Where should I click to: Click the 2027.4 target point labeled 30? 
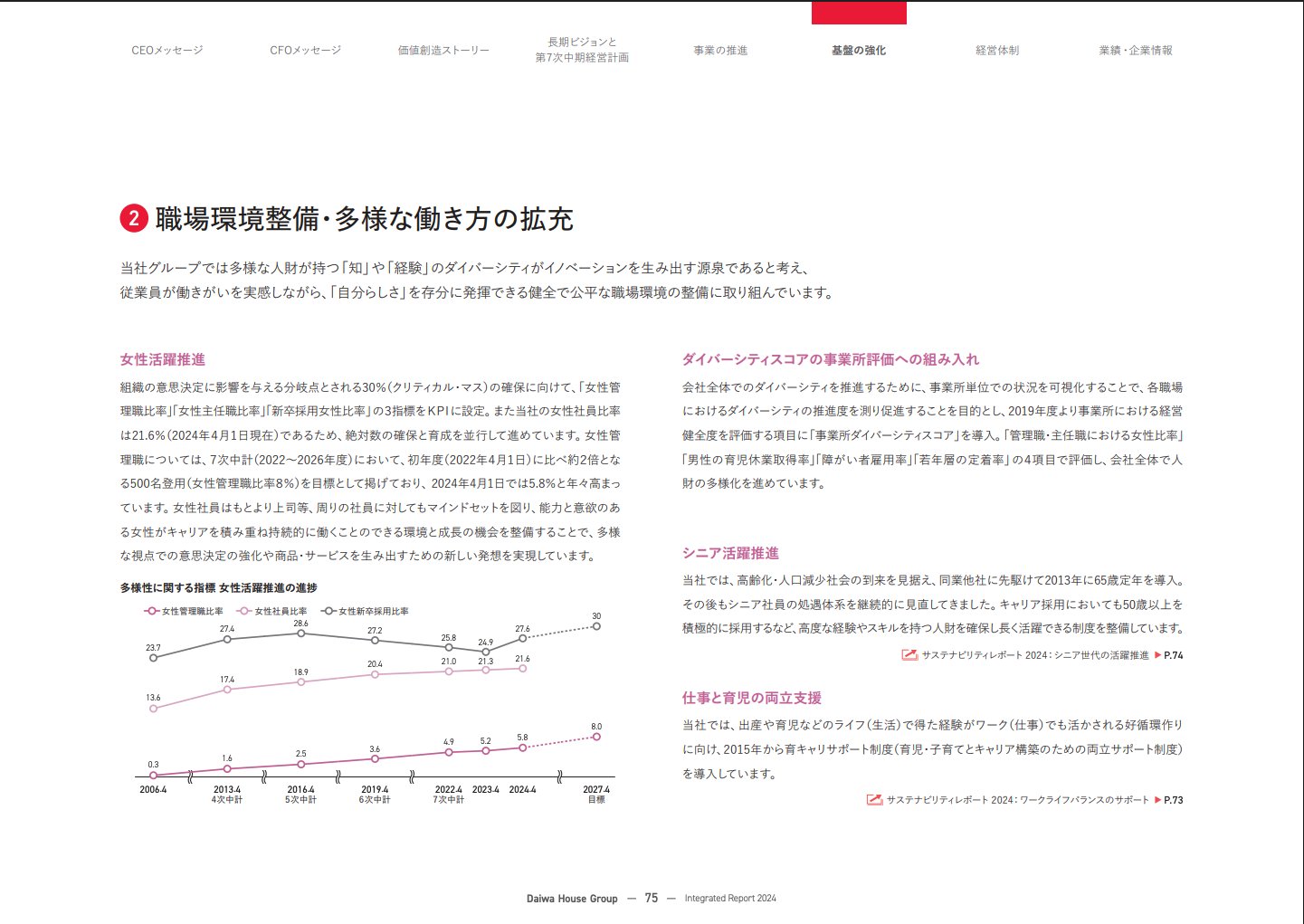[596, 626]
